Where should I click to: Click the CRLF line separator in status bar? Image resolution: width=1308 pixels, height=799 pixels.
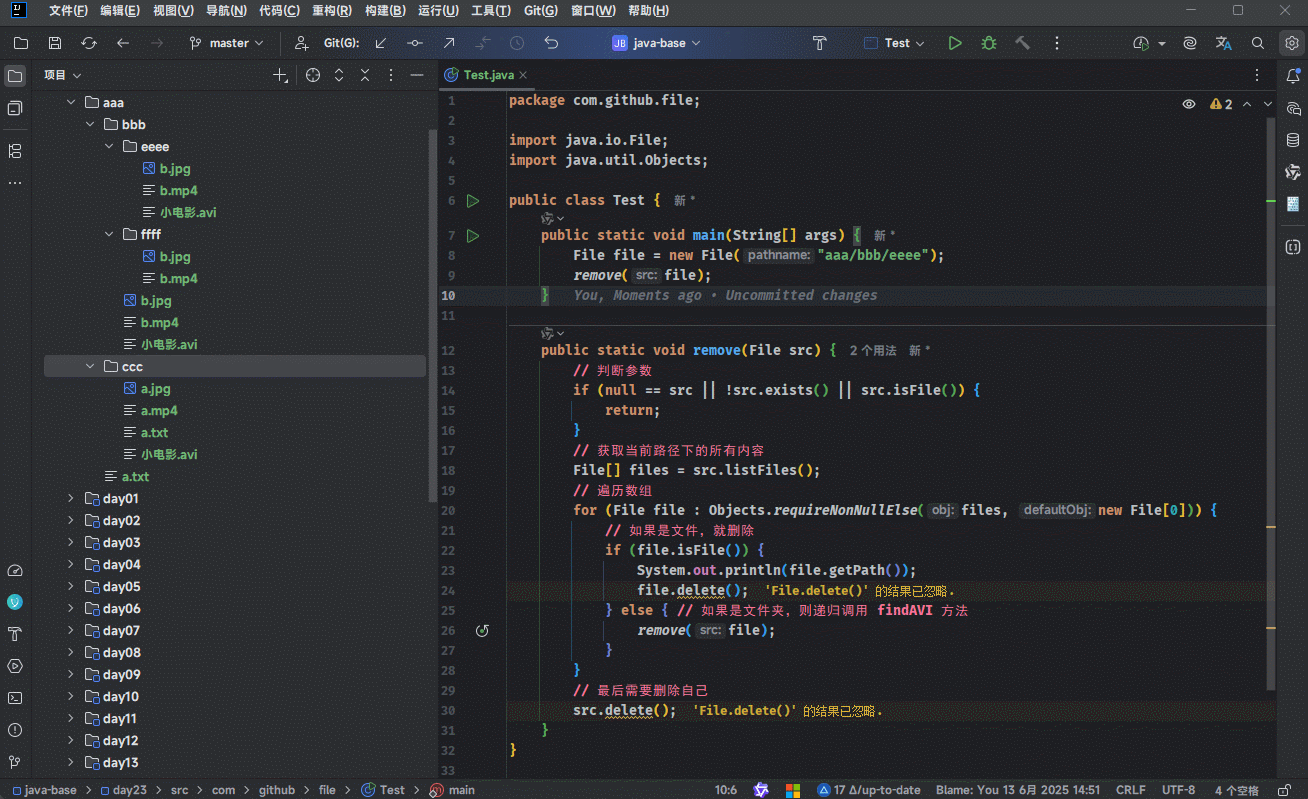(1130, 790)
